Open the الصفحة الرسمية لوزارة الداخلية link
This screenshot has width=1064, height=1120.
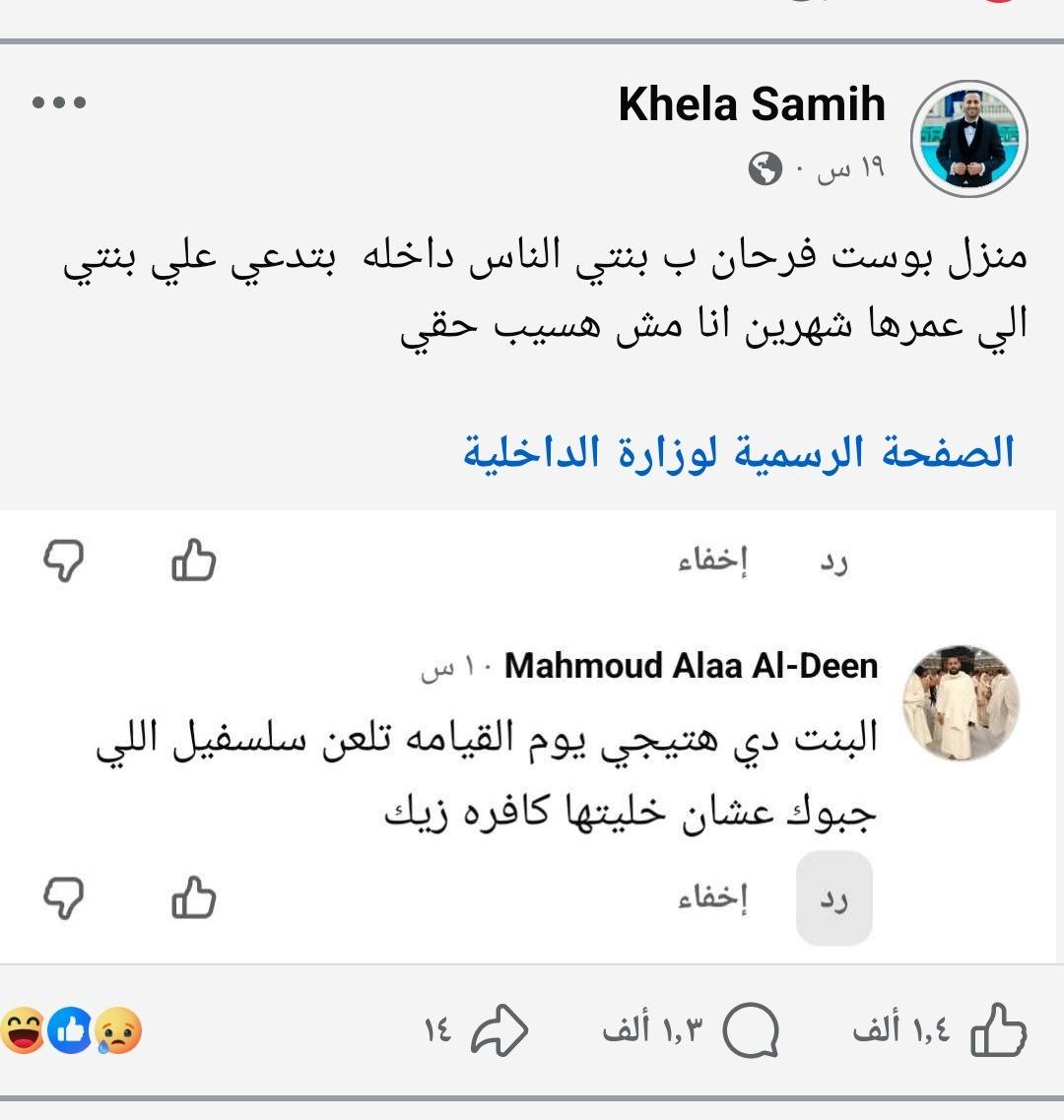coord(739,452)
